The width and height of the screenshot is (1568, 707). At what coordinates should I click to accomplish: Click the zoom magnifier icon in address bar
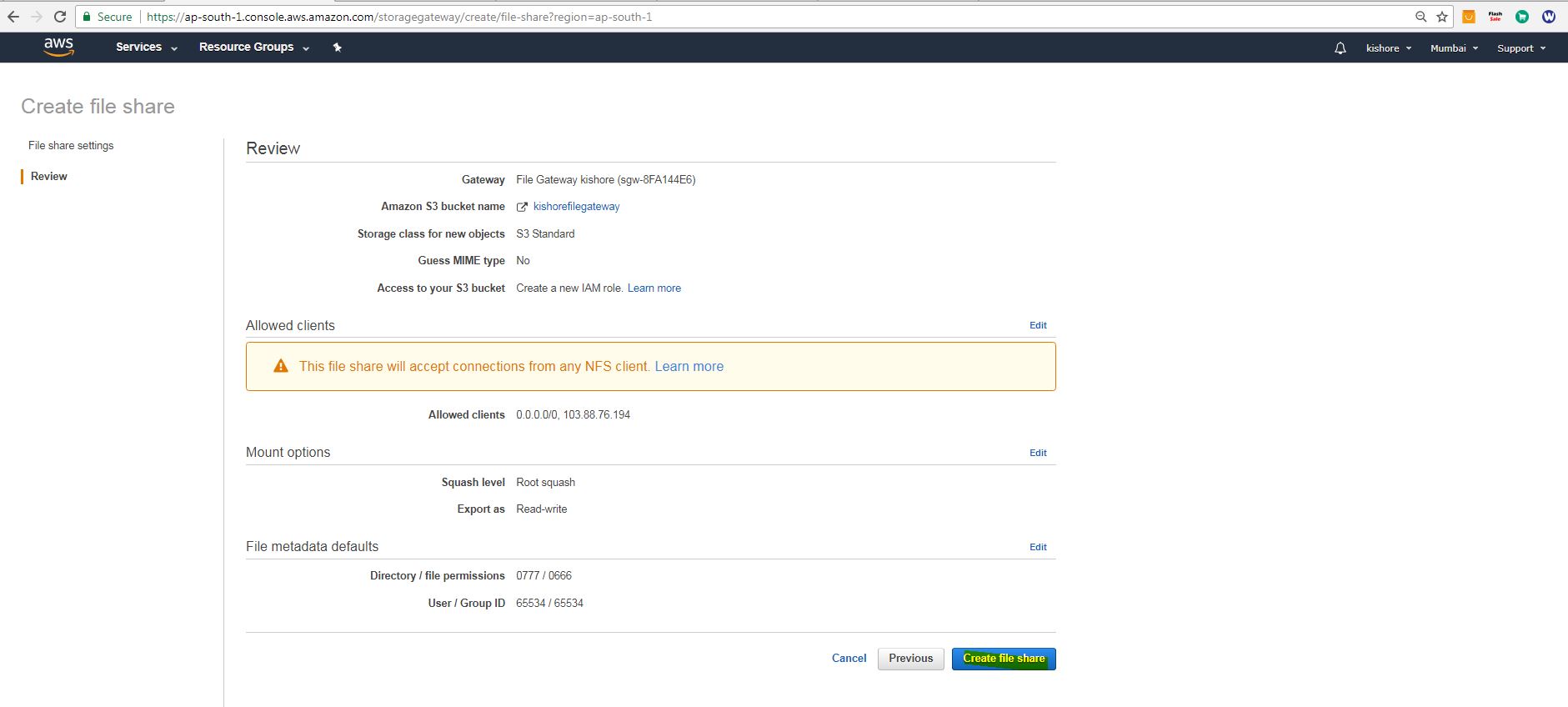pyautogui.click(x=1420, y=17)
